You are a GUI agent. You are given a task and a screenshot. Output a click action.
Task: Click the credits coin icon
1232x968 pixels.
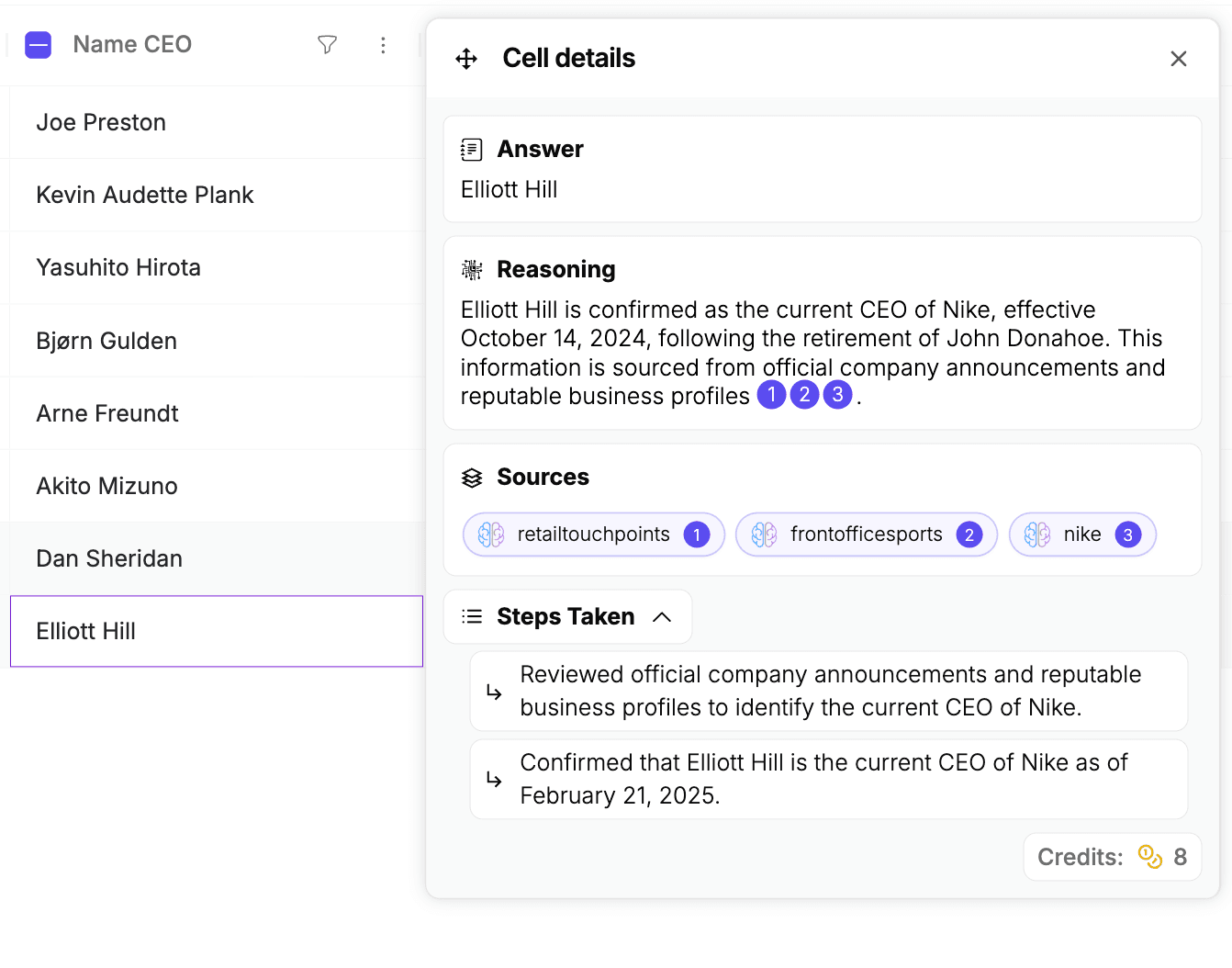click(x=1150, y=856)
